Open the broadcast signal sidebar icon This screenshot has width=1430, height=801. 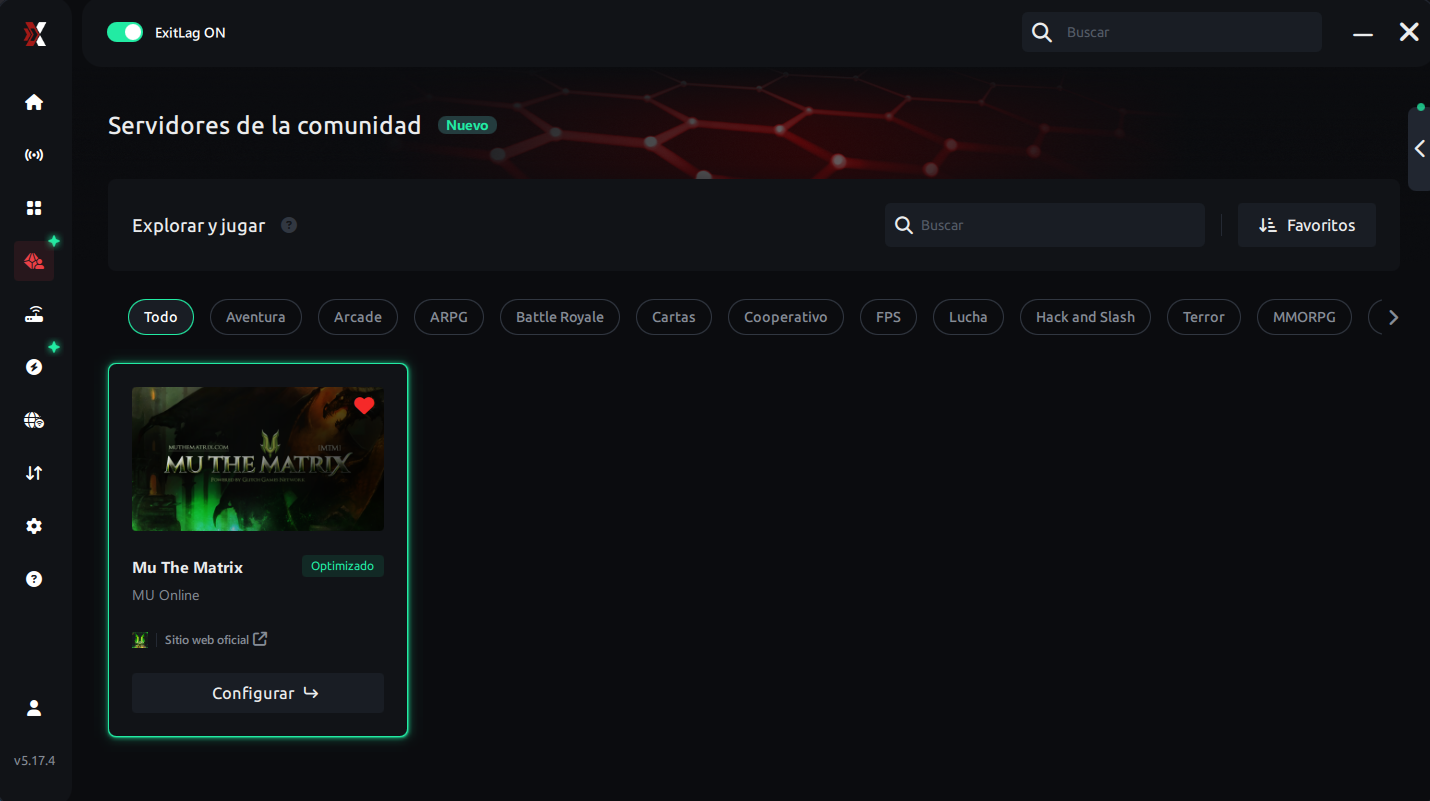point(34,155)
